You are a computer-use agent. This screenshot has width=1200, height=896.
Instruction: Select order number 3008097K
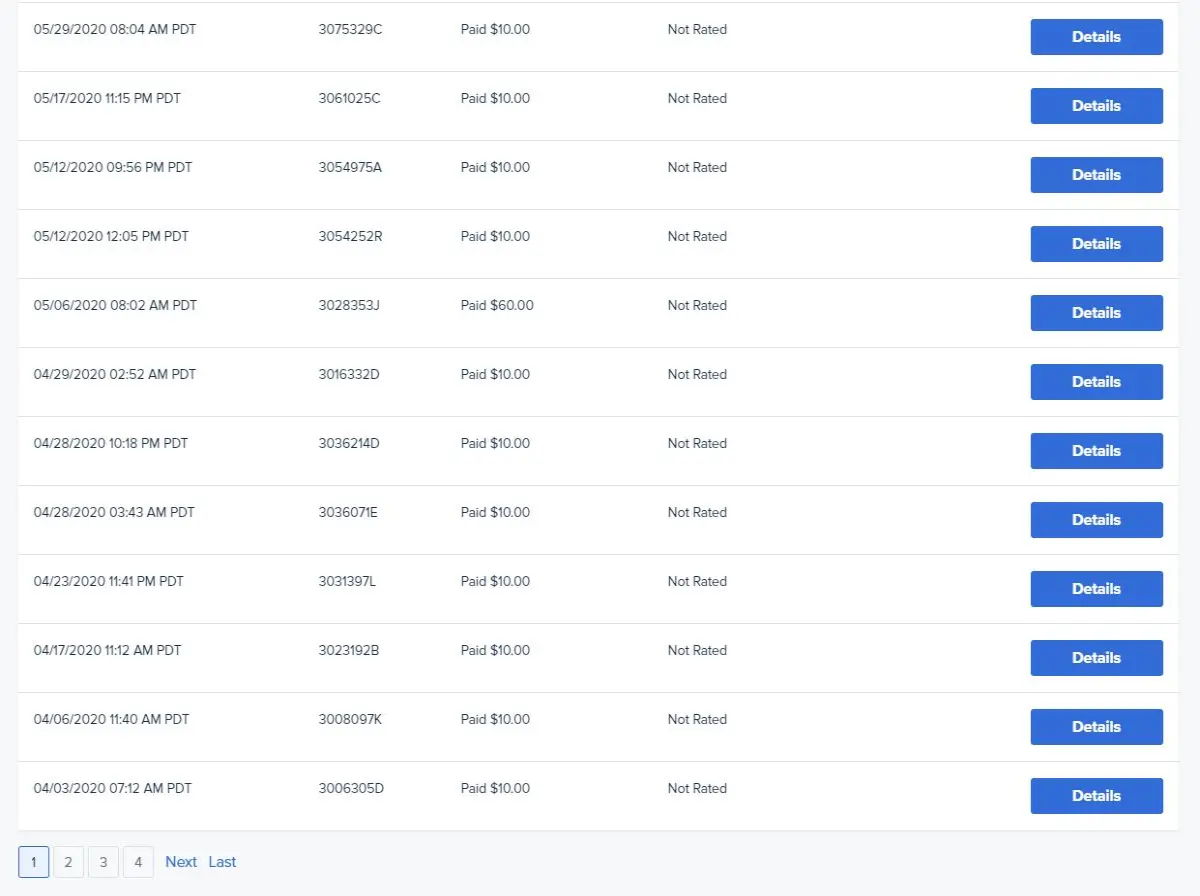coord(350,720)
